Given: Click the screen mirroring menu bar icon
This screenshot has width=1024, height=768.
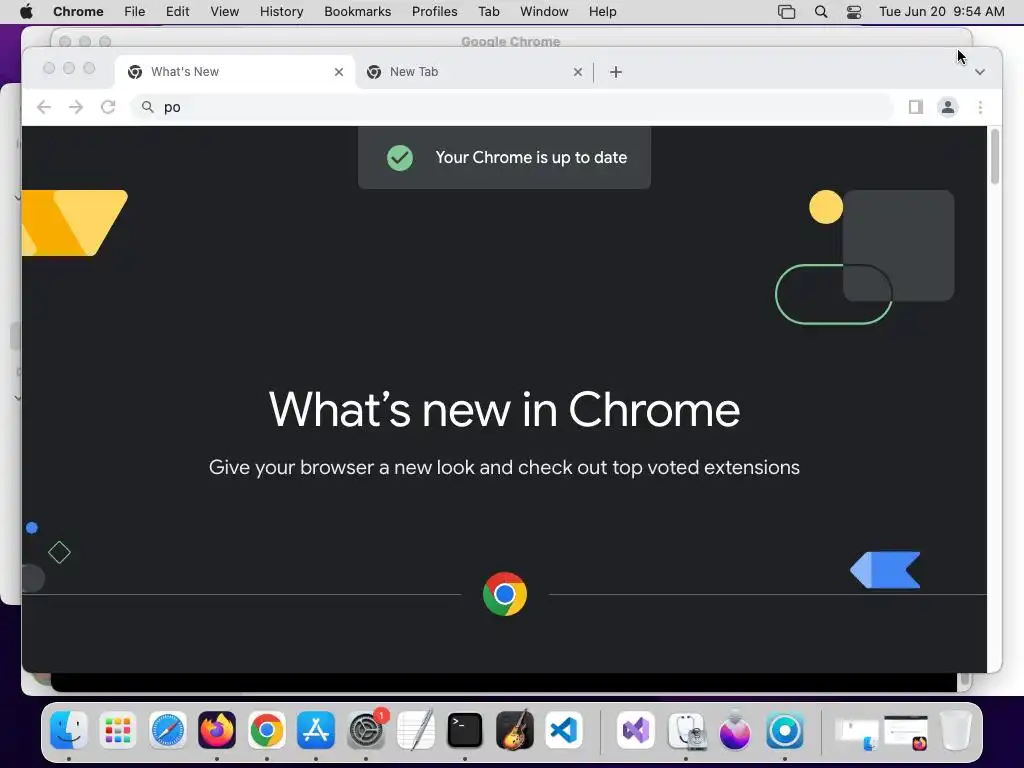Looking at the screenshot, I should [x=786, y=12].
